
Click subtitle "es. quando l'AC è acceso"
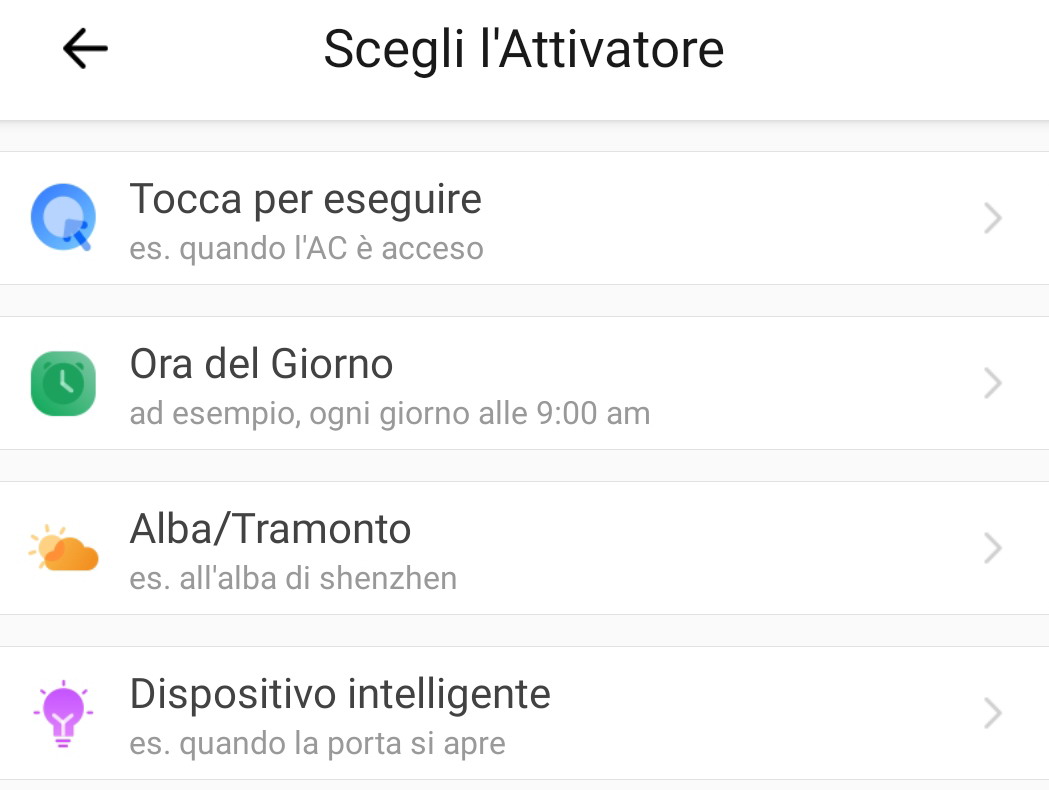click(x=306, y=248)
